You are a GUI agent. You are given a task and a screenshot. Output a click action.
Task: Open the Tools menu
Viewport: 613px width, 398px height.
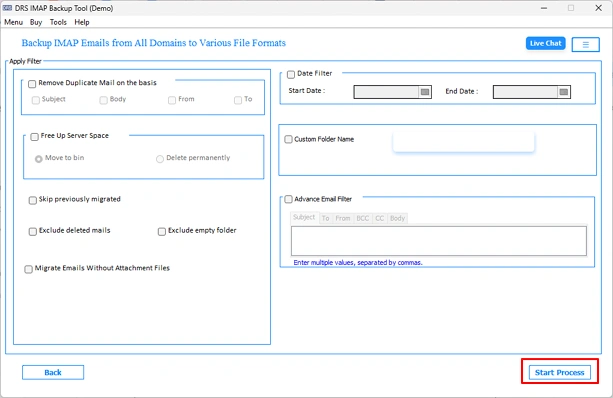coord(58,22)
